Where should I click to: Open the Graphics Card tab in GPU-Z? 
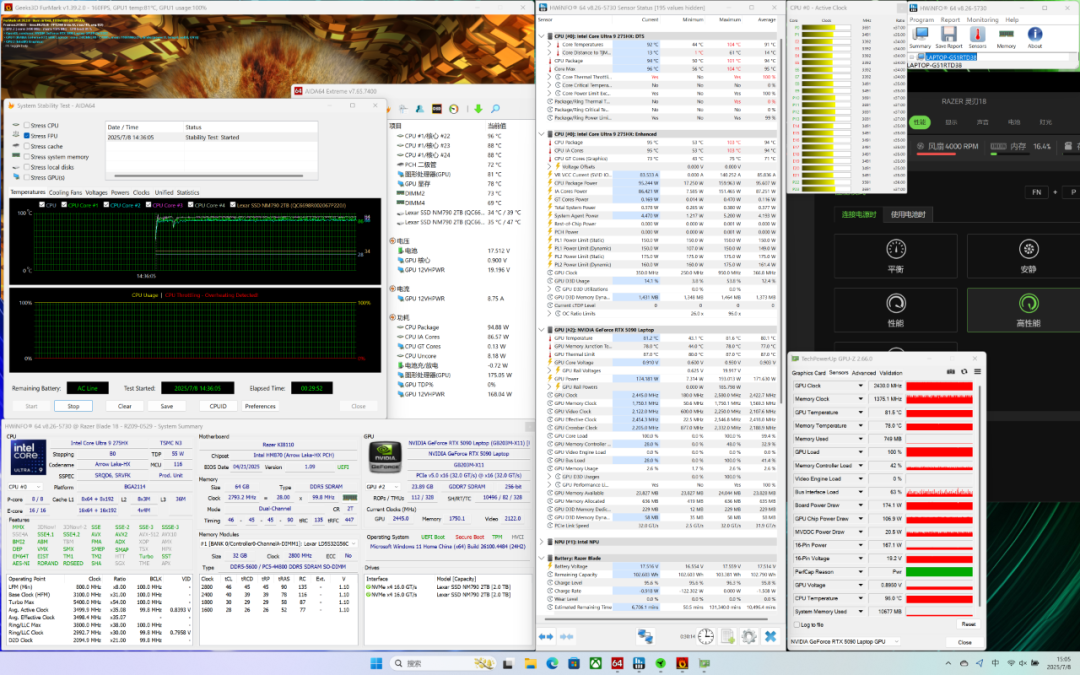tap(808, 373)
